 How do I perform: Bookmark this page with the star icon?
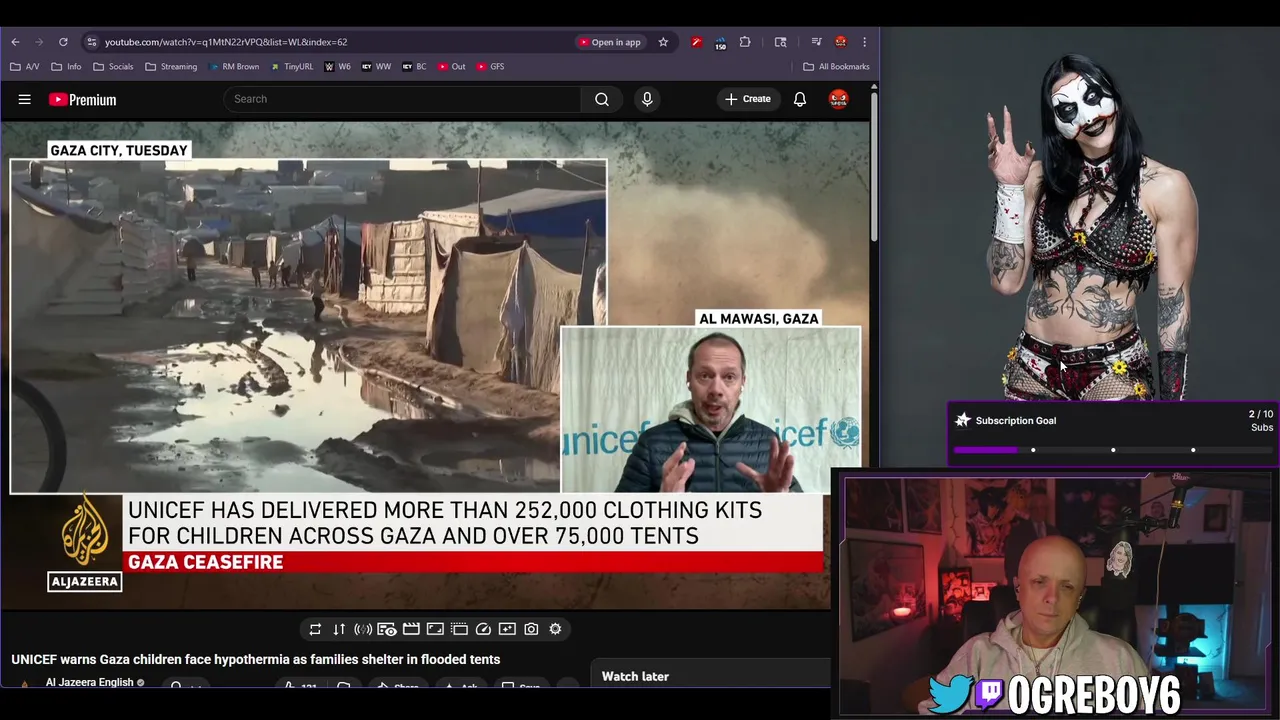click(x=663, y=42)
